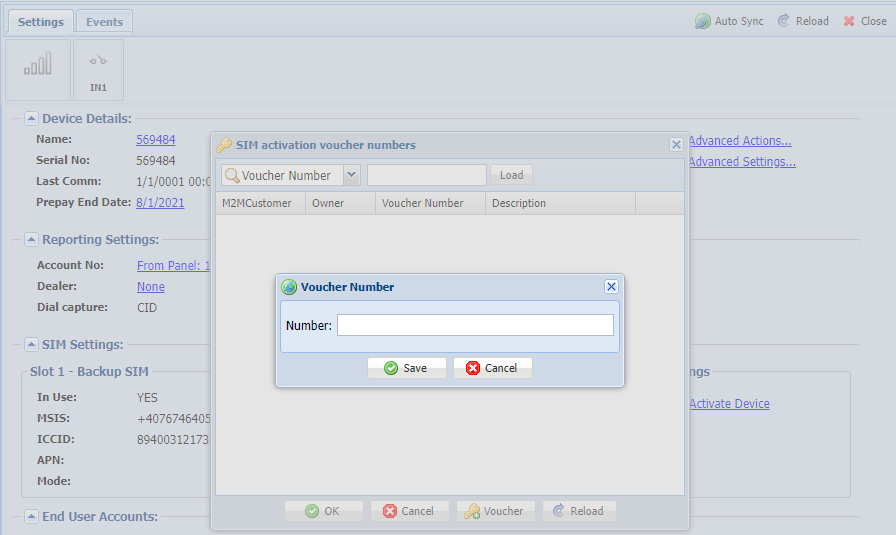Screen dimensions: 896x535
Task: Click OK in SIM activation voucher dialog
Action: click(323, 511)
